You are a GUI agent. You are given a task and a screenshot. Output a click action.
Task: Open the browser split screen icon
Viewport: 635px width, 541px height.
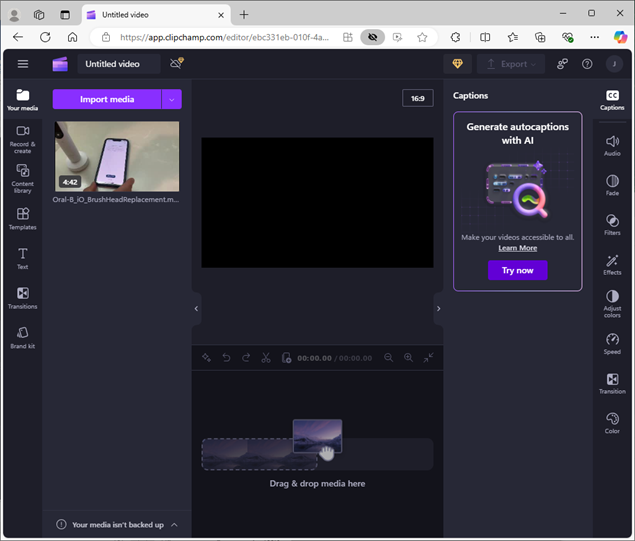tap(485, 37)
